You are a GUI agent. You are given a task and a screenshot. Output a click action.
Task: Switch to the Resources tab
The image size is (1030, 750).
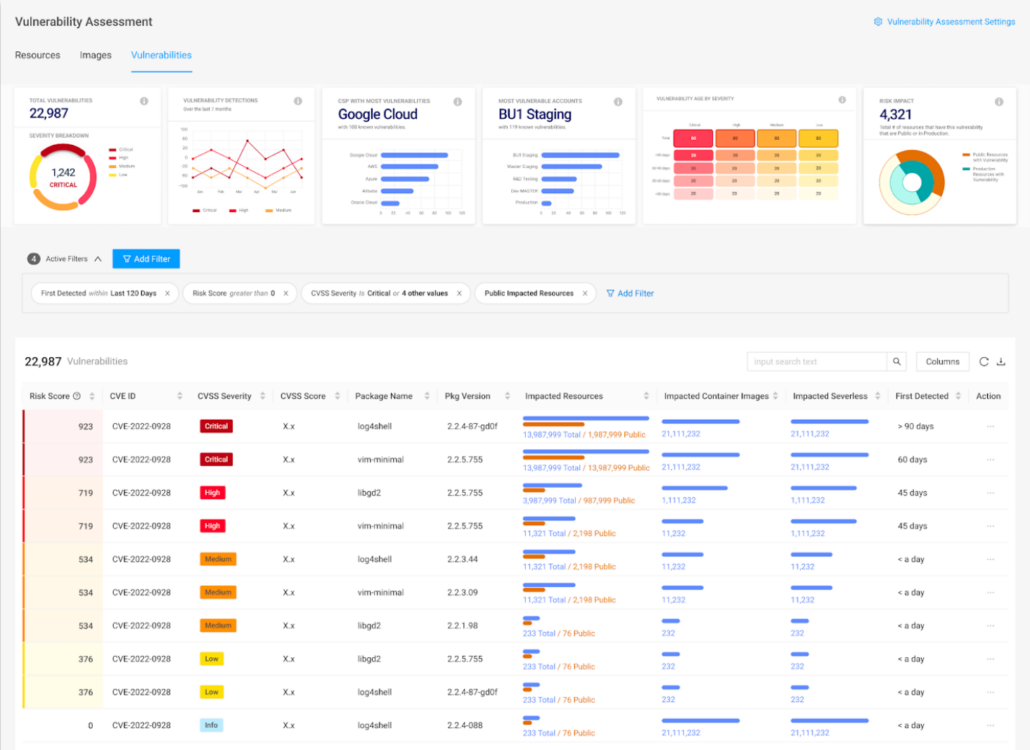[x=38, y=56]
